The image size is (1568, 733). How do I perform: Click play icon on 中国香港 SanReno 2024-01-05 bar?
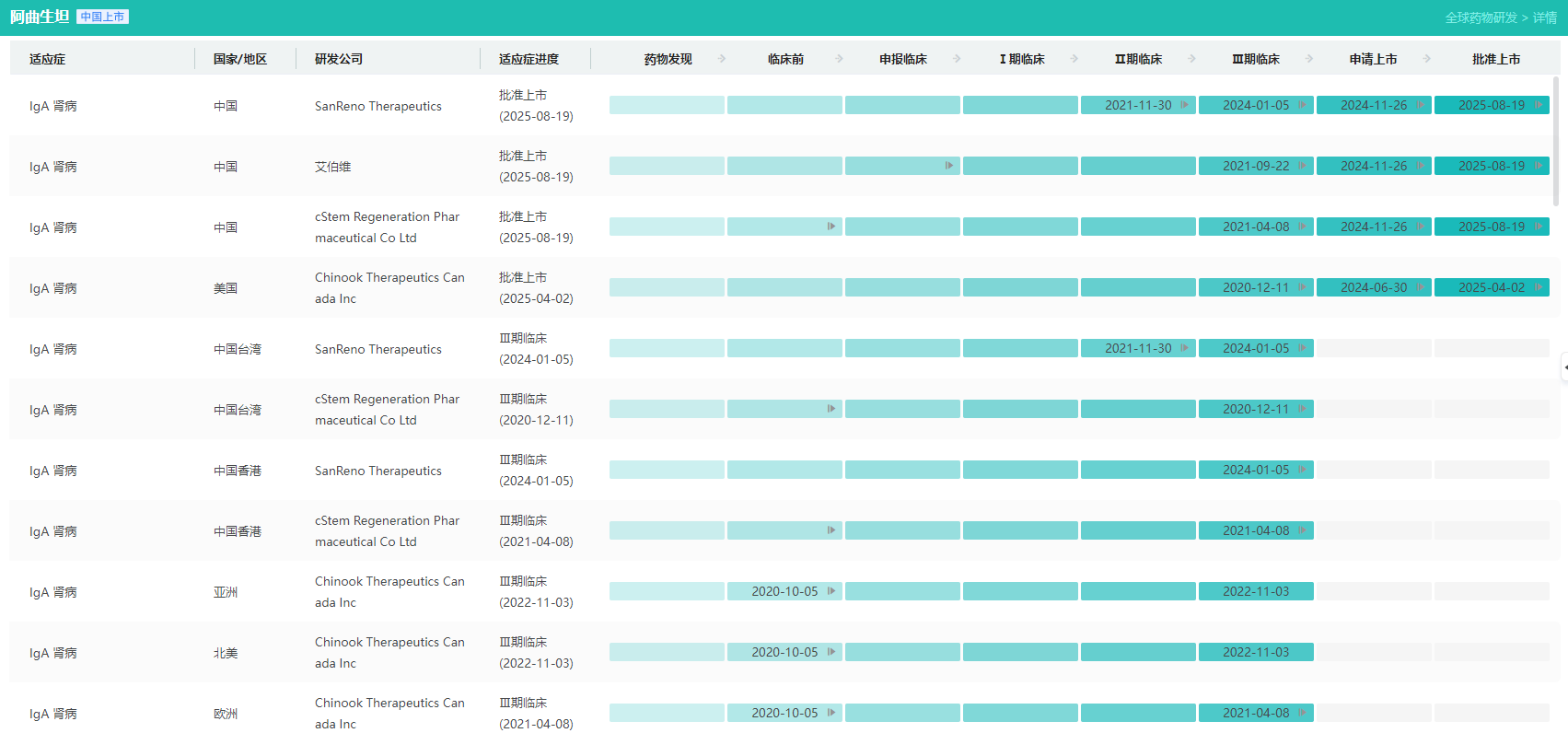[x=1302, y=470]
